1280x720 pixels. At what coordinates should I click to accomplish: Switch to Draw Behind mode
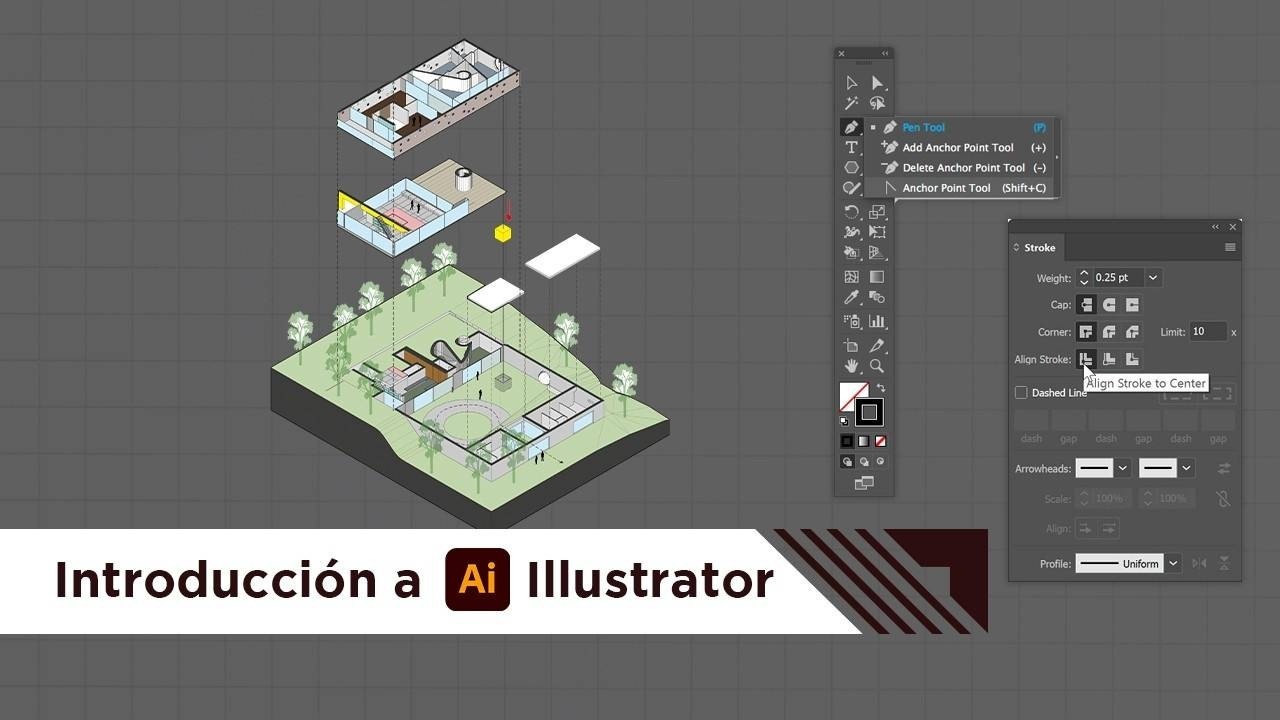864,462
